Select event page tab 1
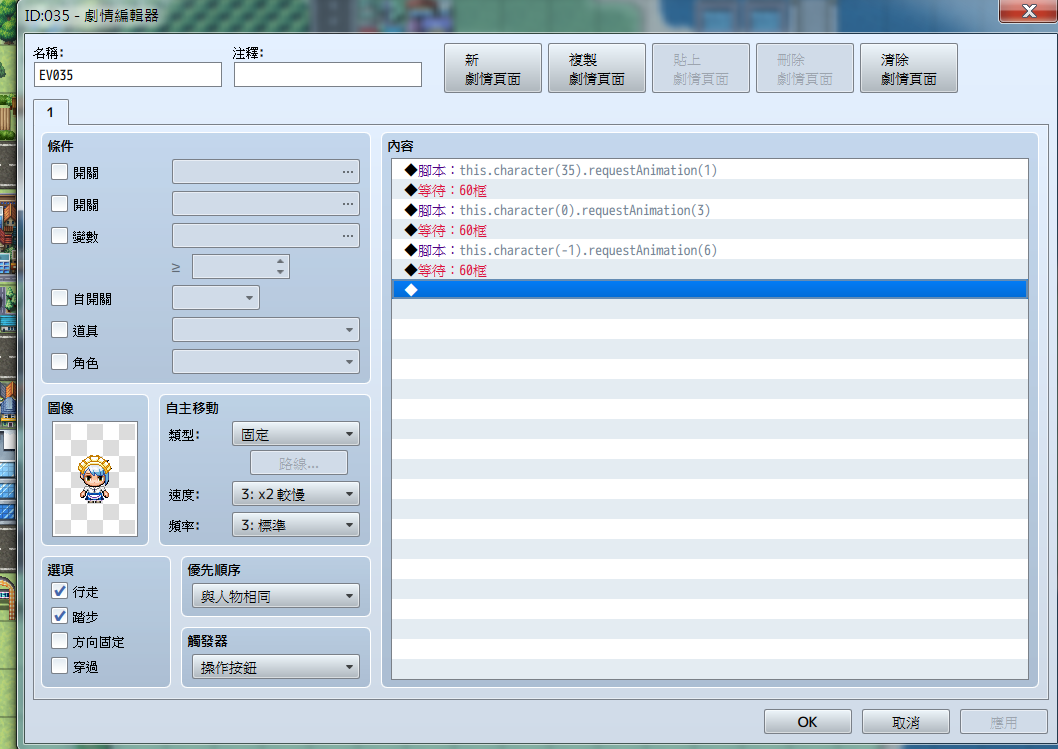The height and width of the screenshot is (749, 1058). pos(51,112)
